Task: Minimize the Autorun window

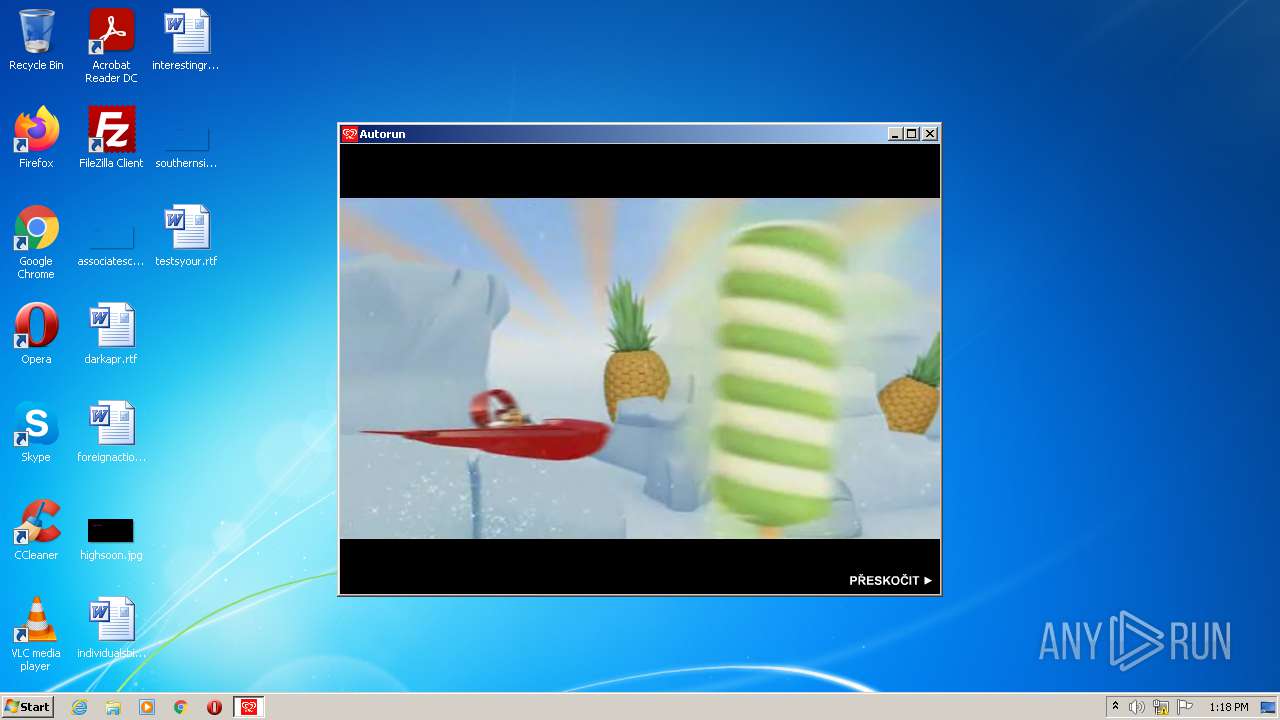Action: tap(895, 134)
